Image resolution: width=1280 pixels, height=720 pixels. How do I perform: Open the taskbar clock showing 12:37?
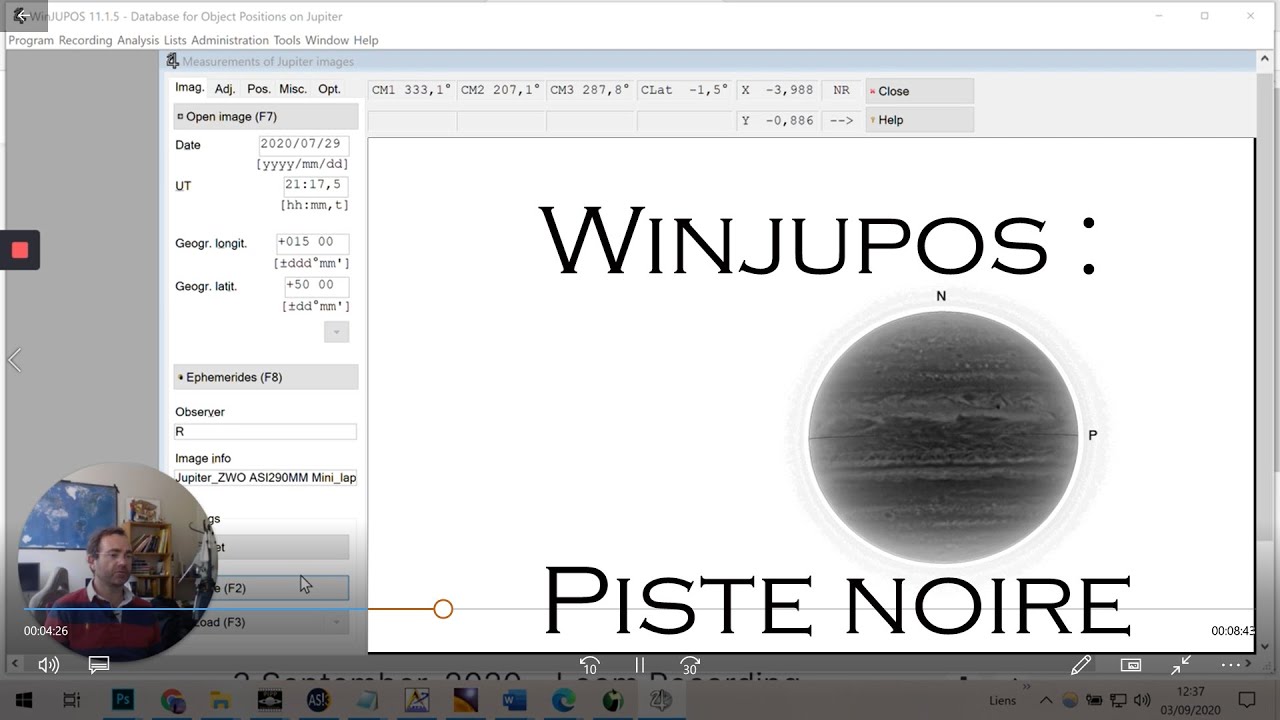(x=1191, y=700)
